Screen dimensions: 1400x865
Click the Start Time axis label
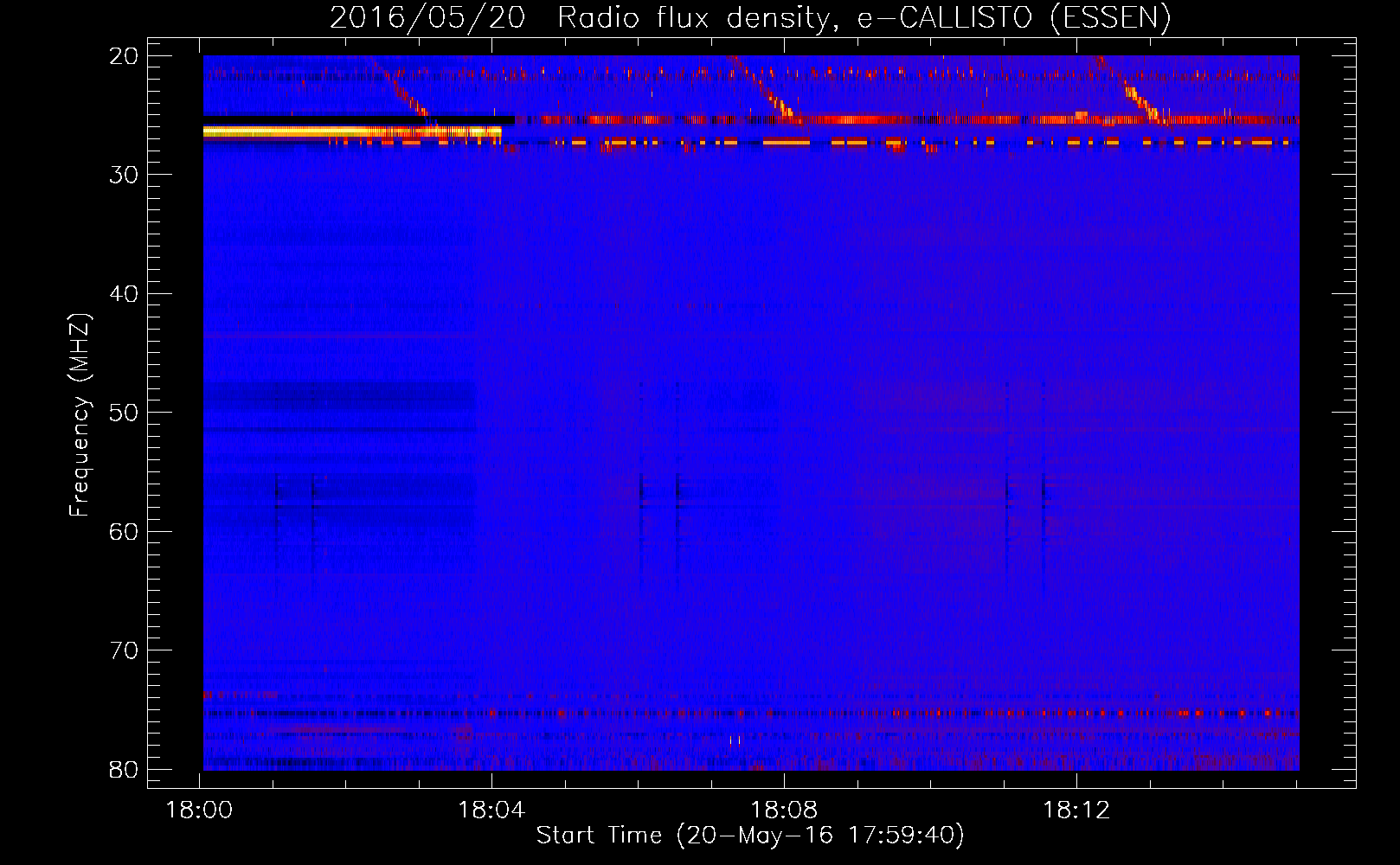click(x=750, y=836)
